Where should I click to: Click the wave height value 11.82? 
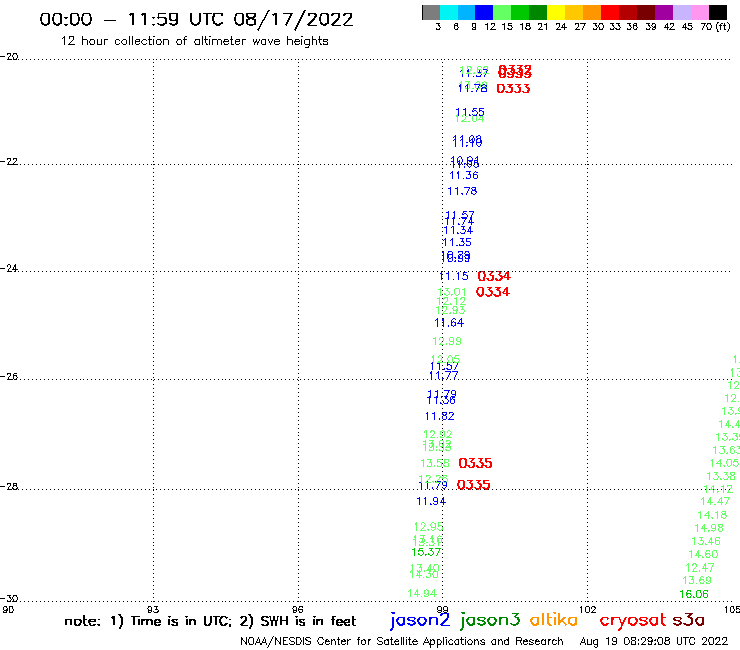click(x=440, y=416)
